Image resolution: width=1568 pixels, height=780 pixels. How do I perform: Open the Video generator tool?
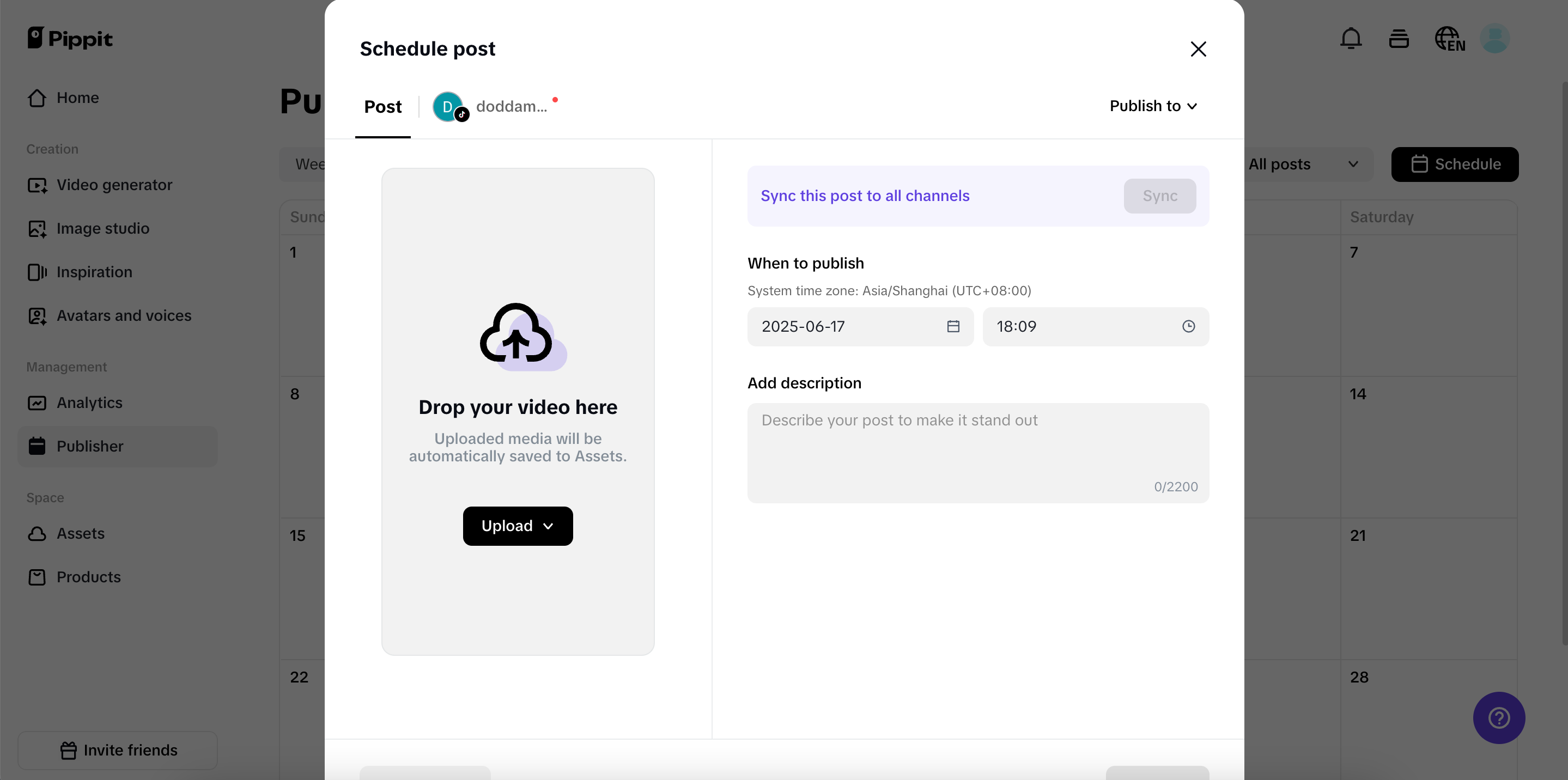tap(114, 185)
